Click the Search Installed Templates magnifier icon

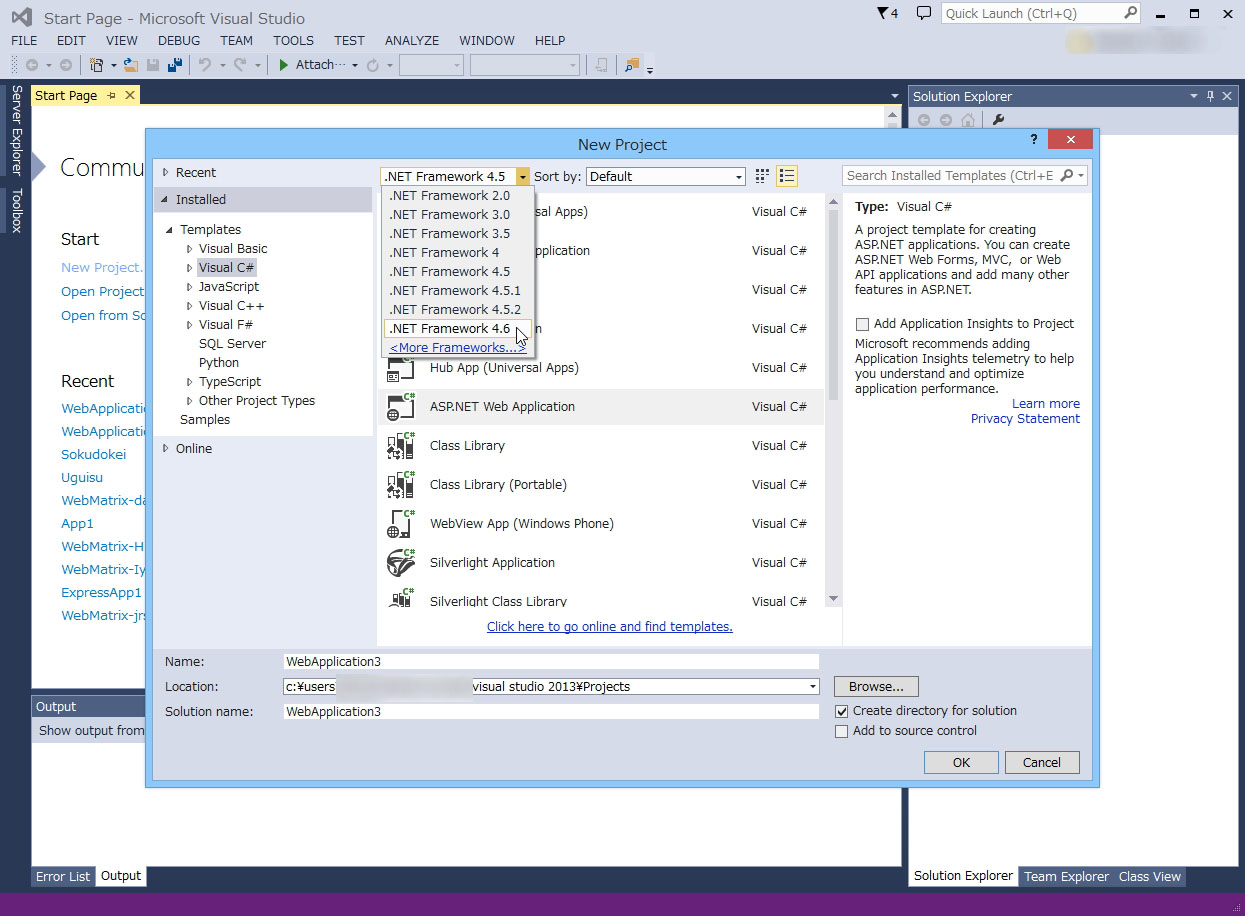pos(1066,176)
